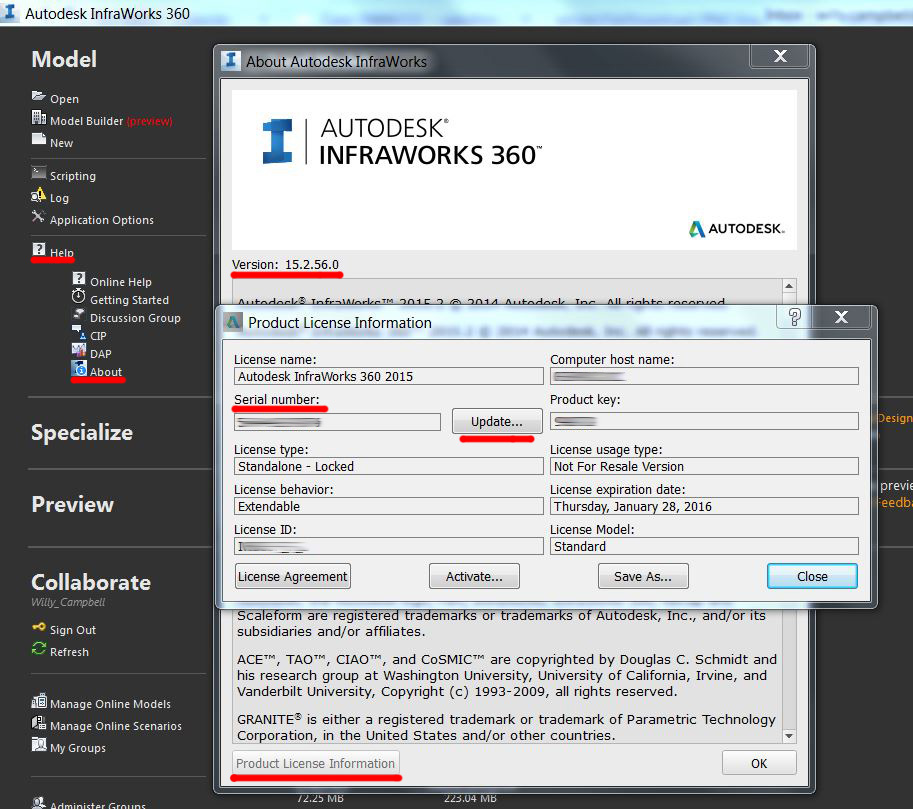This screenshot has height=809, width=913.
Task: Click the DAP chart icon
Action: pos(79,350)
